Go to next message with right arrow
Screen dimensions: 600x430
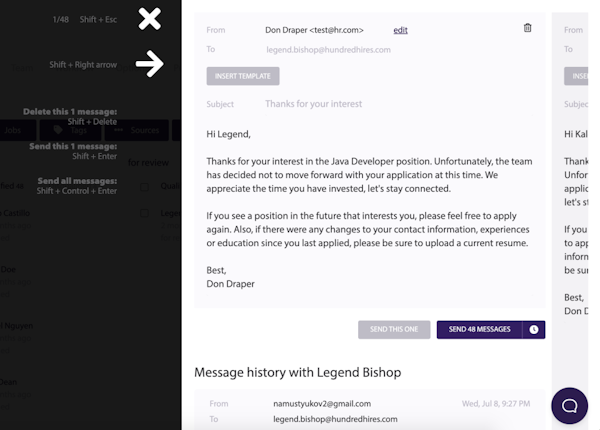[149, 64]
